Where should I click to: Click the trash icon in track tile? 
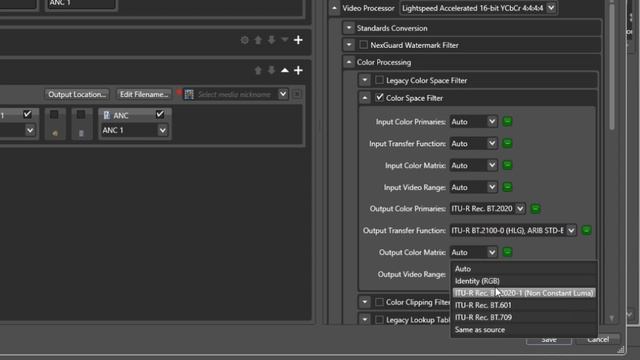coord(81,133)
